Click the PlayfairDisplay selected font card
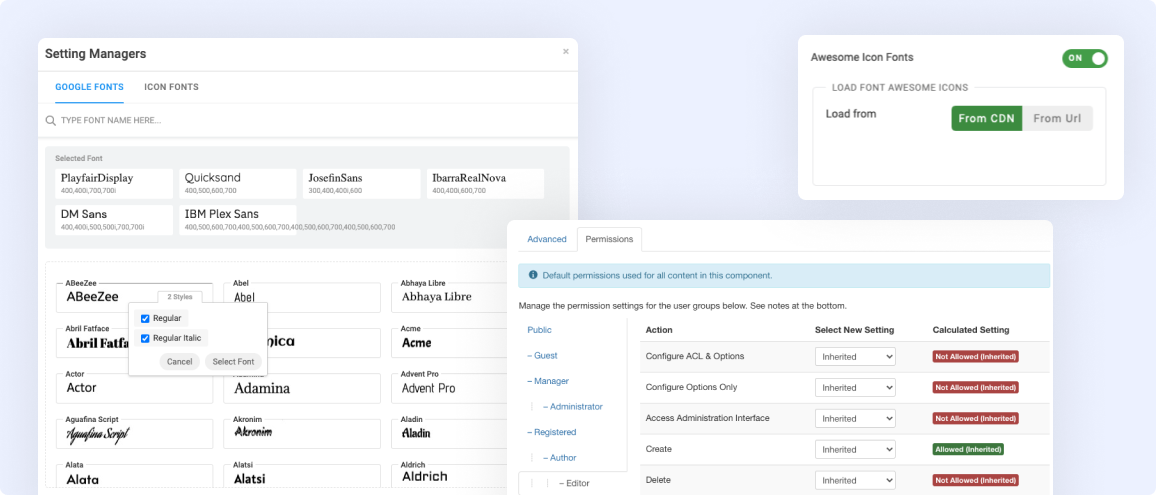Image resolution: width=1156 pixels, height=495 pixels. pyautogui.click(x=114, y=184)
